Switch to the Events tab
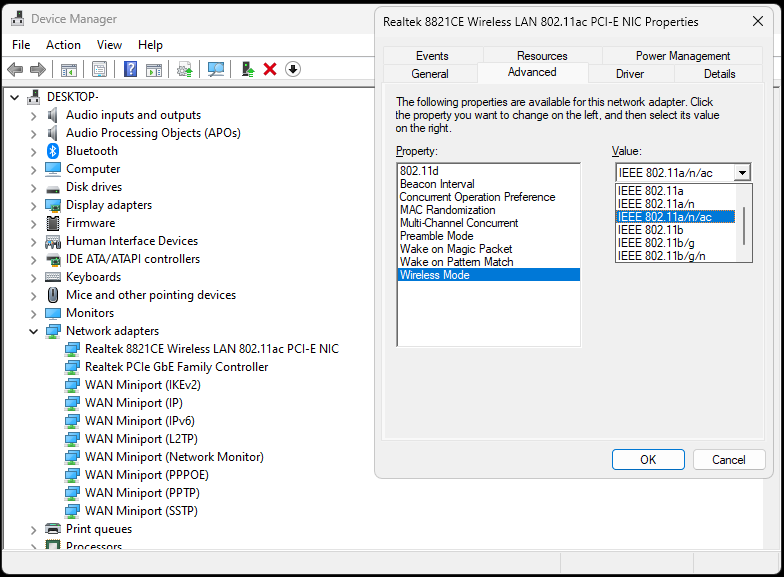 [x=432, y=56]
